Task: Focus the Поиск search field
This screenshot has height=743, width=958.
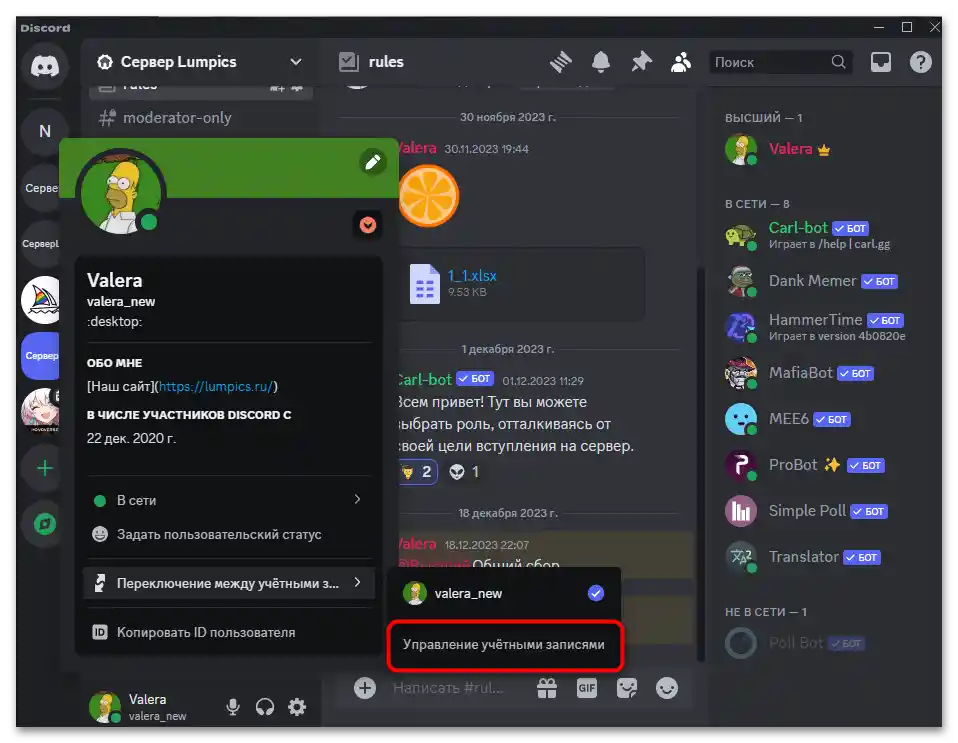Action: point(779,62)
